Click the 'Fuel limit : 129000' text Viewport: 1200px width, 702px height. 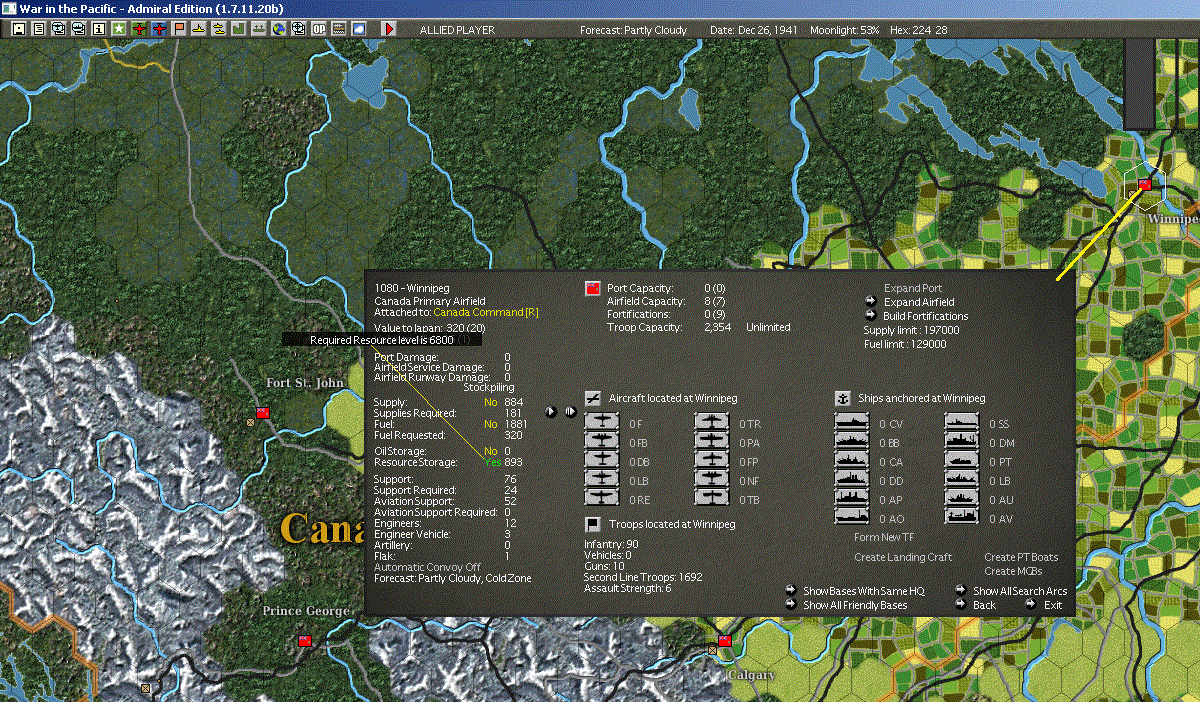pyautogui.click(x=904, y=344)
